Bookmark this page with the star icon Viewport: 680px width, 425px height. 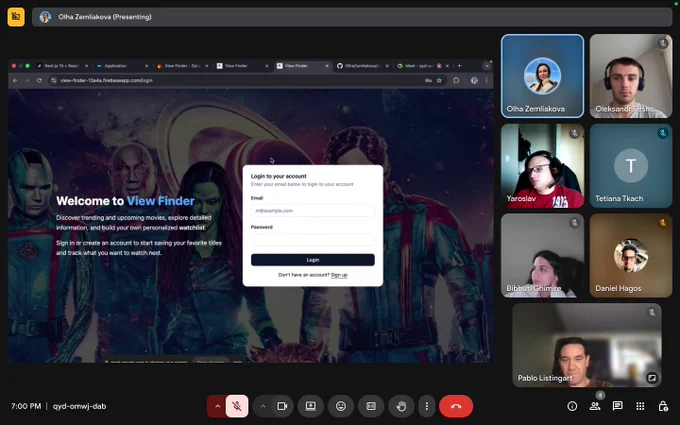tap(439, 81)
